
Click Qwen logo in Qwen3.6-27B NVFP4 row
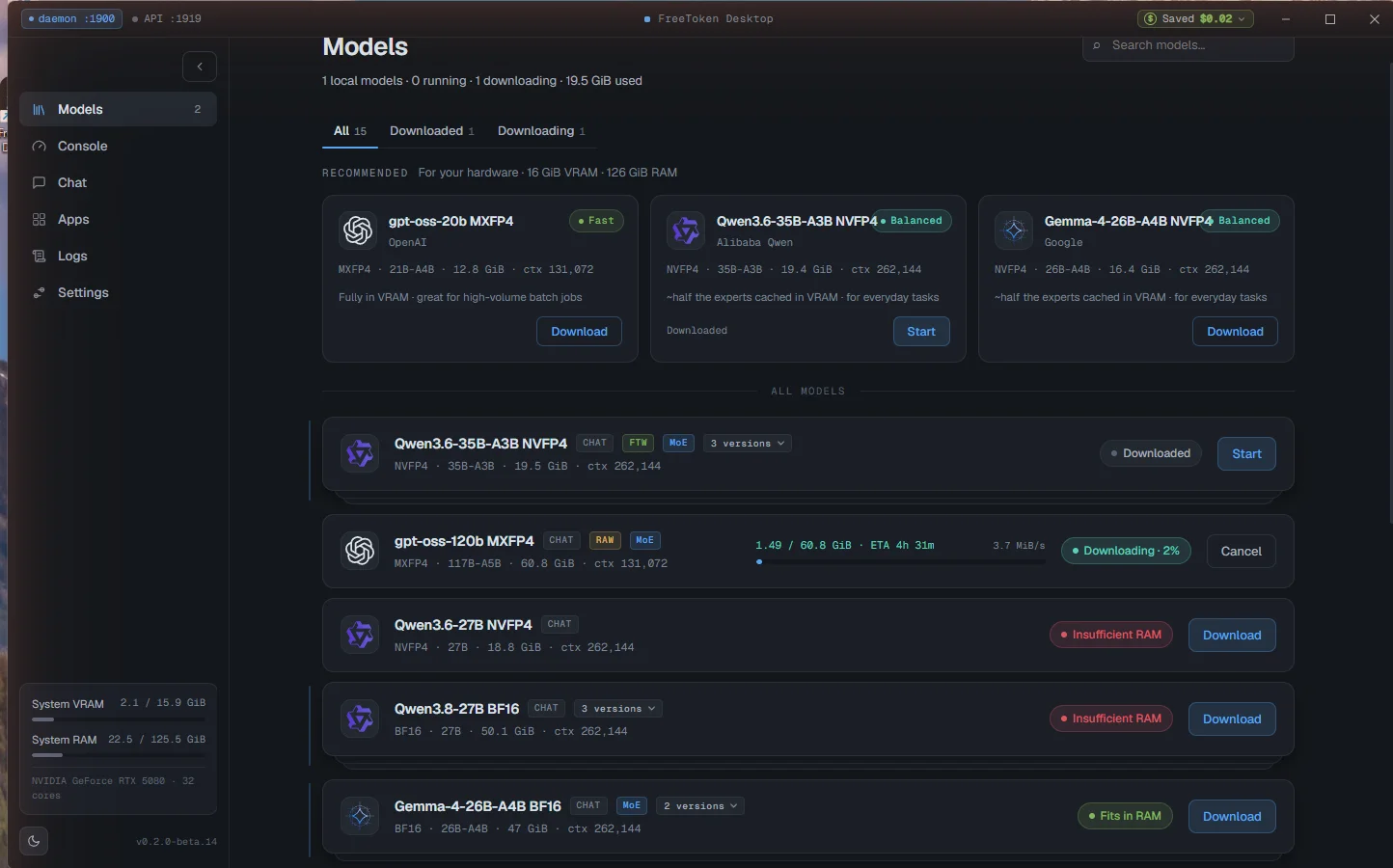pyautogui.click(x=360, y=635)
